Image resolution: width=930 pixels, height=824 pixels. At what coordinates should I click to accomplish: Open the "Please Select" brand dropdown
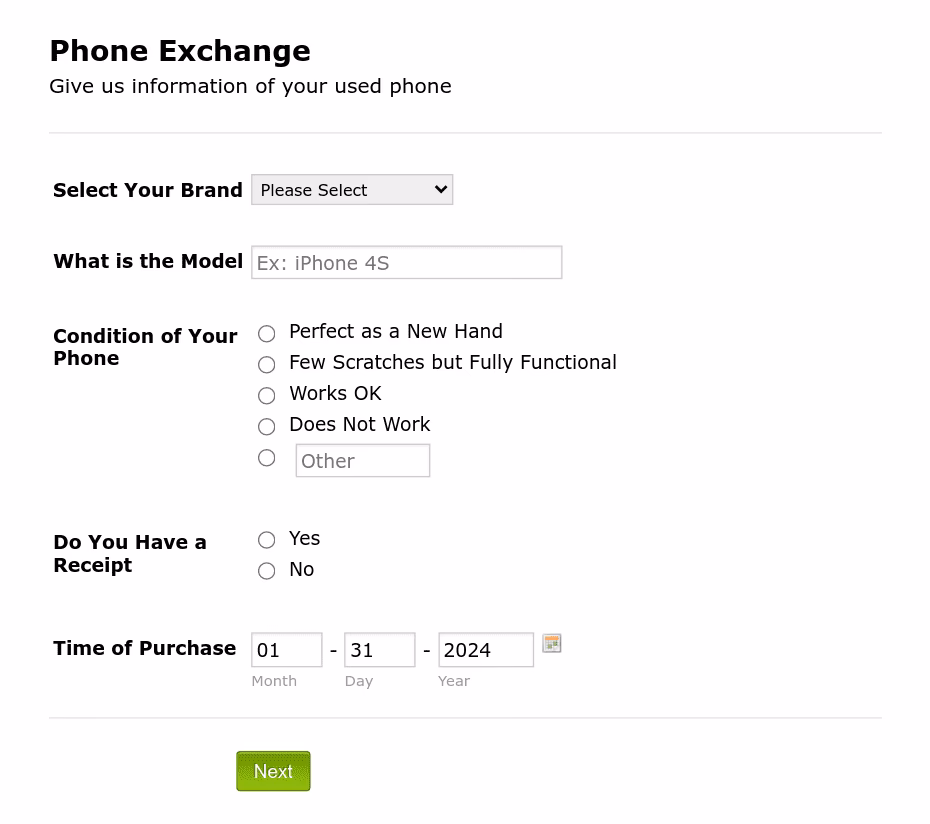point(351,189)
